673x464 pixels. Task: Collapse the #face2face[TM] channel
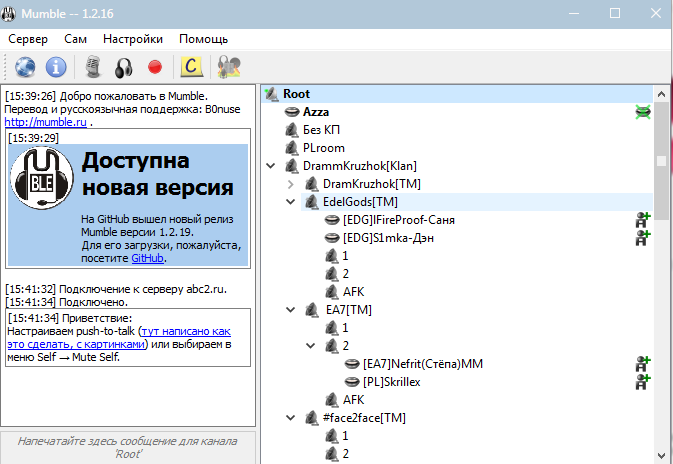[x=291, y=417]
